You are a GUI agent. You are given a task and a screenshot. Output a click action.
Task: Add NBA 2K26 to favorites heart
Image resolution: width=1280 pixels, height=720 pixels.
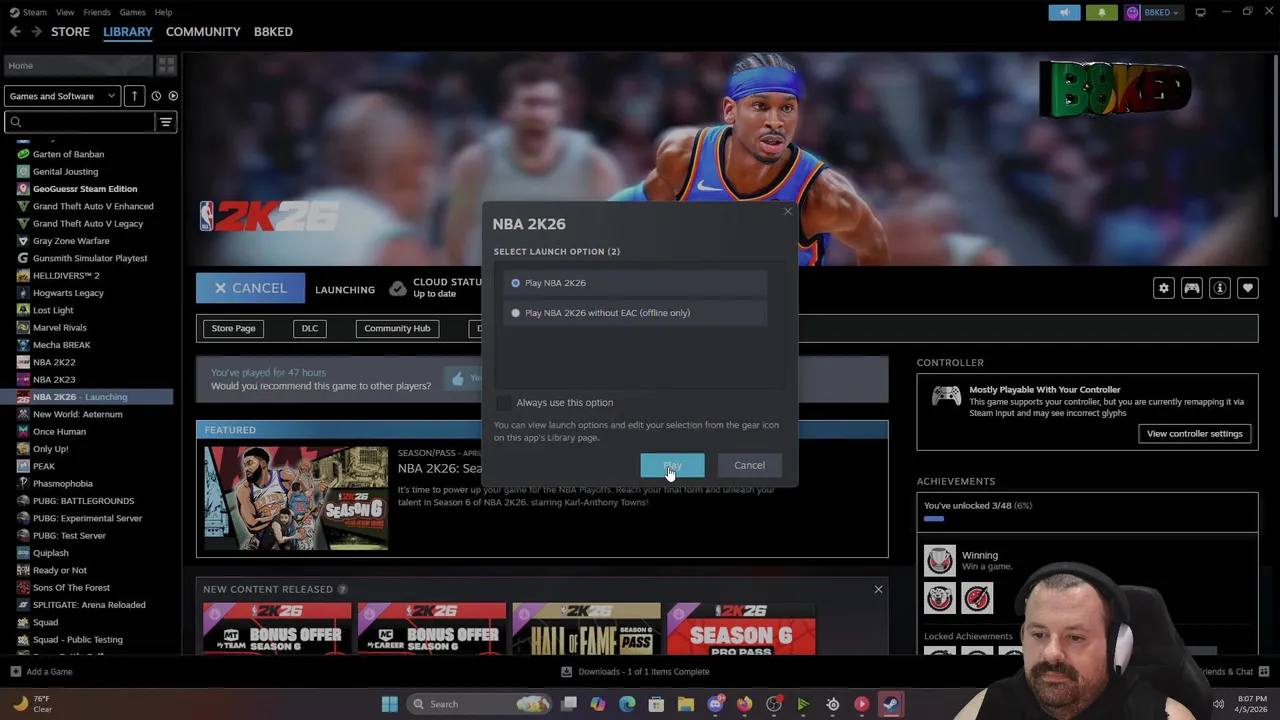tap(1247, 288)
